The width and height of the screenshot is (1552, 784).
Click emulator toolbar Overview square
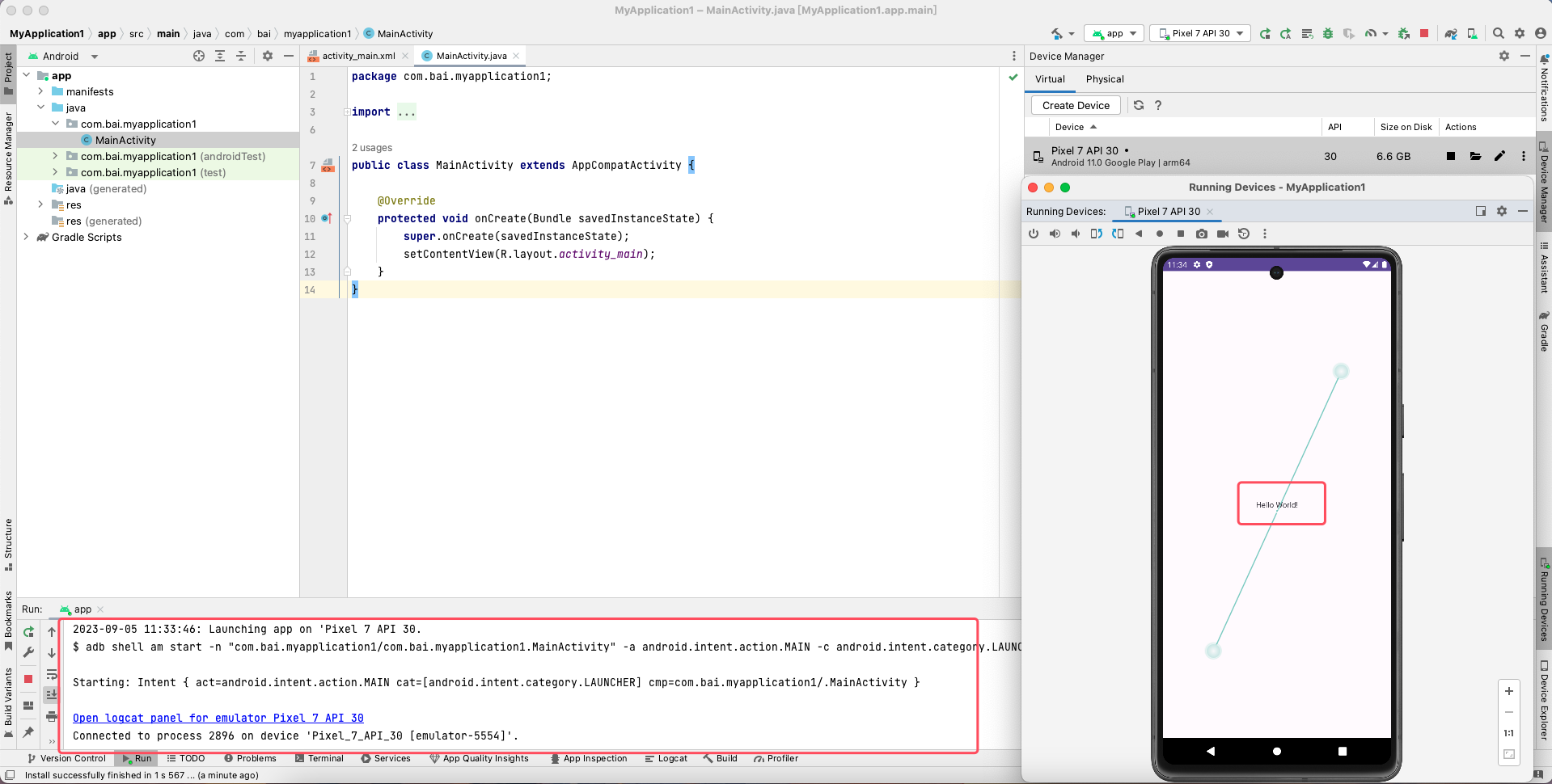1181,234
